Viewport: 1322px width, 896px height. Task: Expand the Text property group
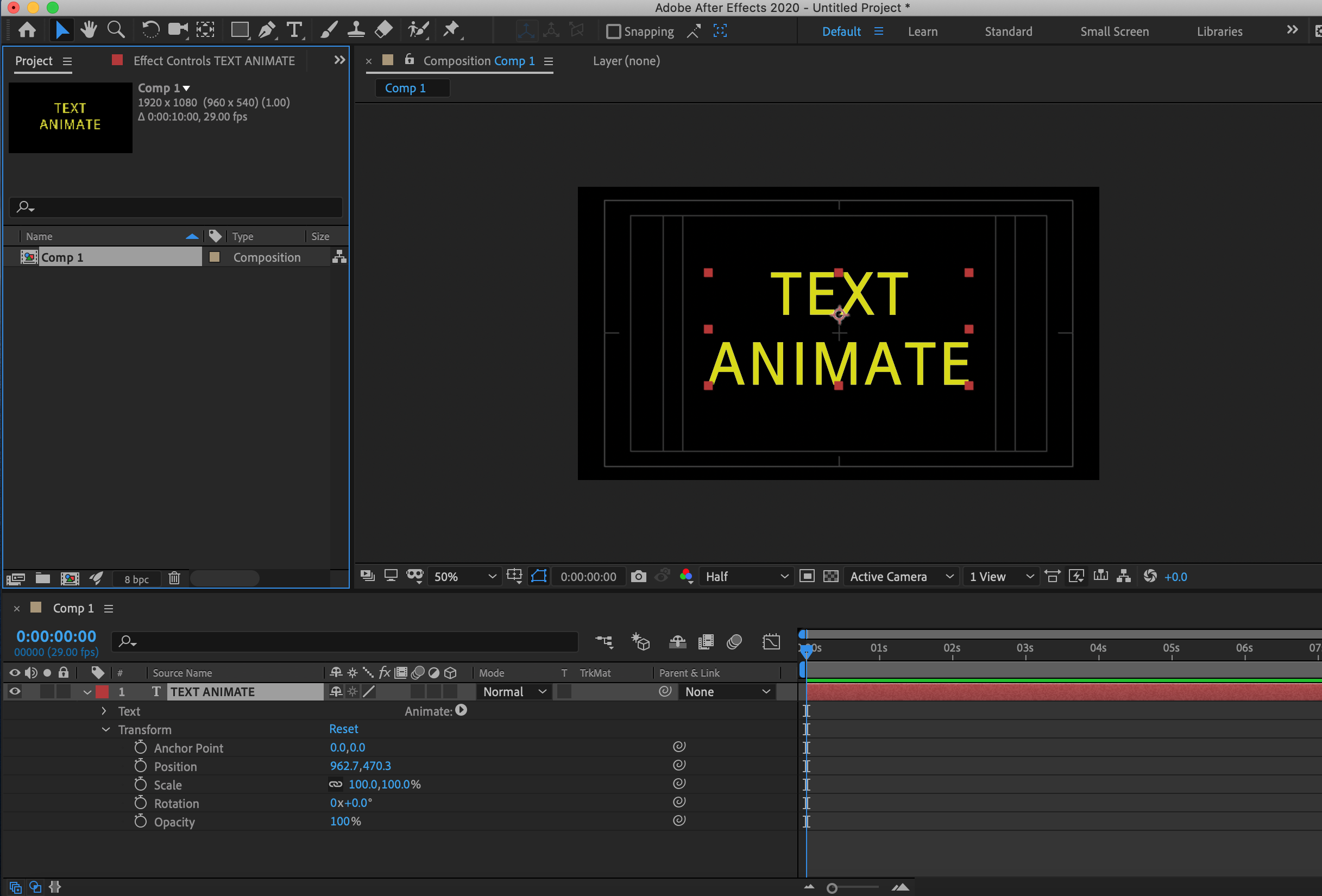[x=104, y=711]
